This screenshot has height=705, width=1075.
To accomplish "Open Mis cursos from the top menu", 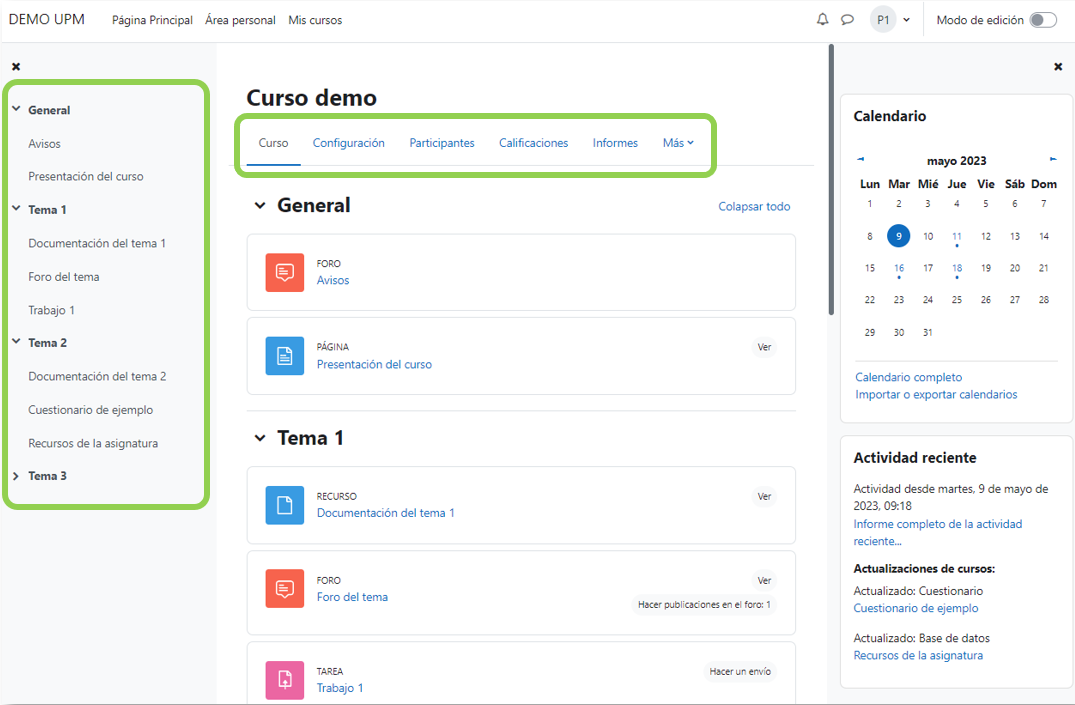I will click(x=315, y=19).
